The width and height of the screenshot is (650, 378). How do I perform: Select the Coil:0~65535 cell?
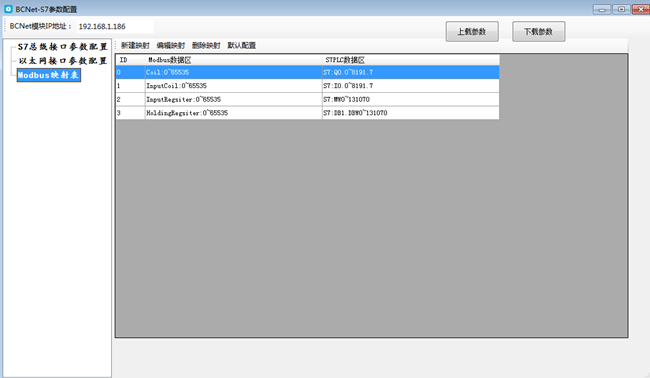[234, 72]
